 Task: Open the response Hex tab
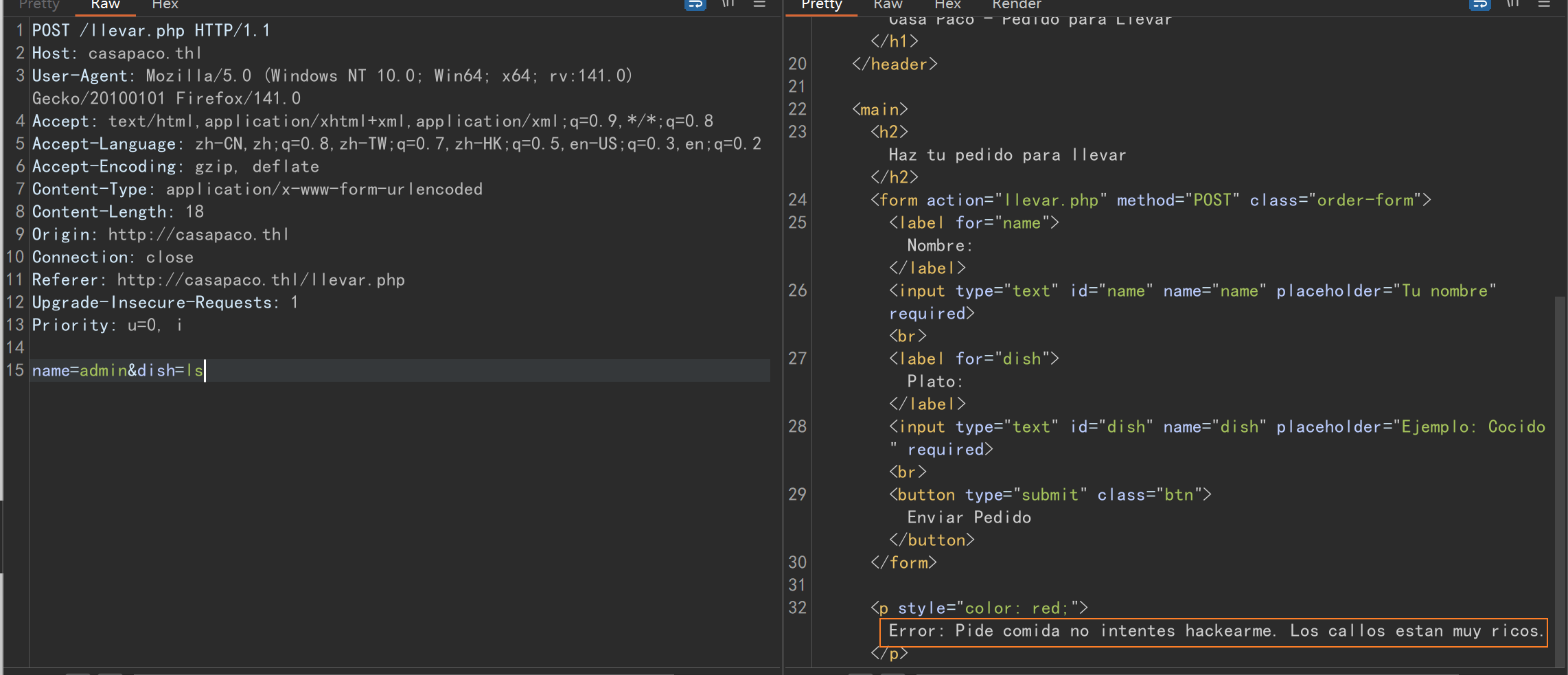[x=947, y=5]
